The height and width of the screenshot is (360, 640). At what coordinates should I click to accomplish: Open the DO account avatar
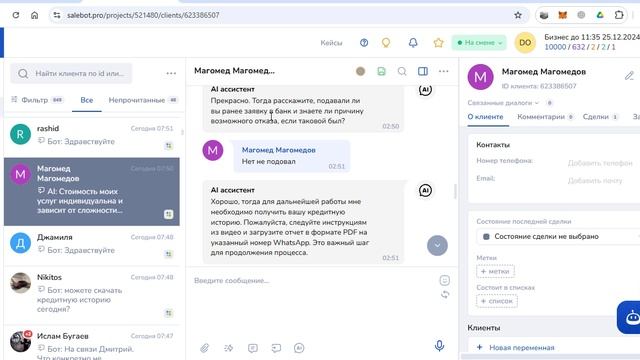tap(525, 42)
